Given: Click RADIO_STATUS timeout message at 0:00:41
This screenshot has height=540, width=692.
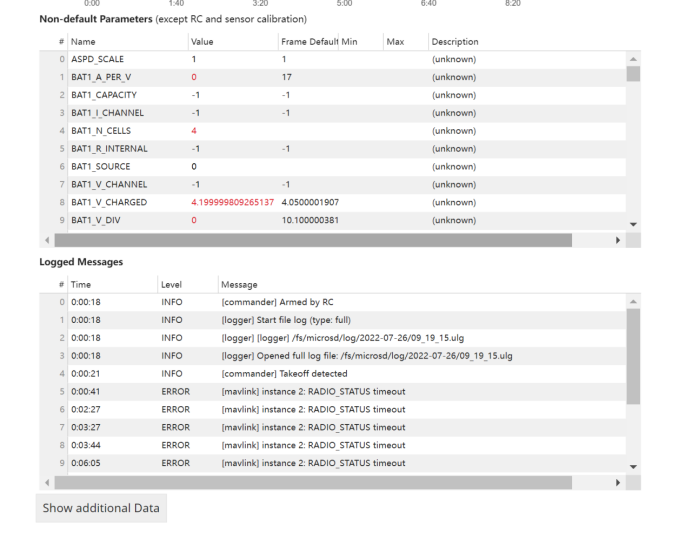Looking at the screenshot, I should pyautogui.click(x=313, y=391).
